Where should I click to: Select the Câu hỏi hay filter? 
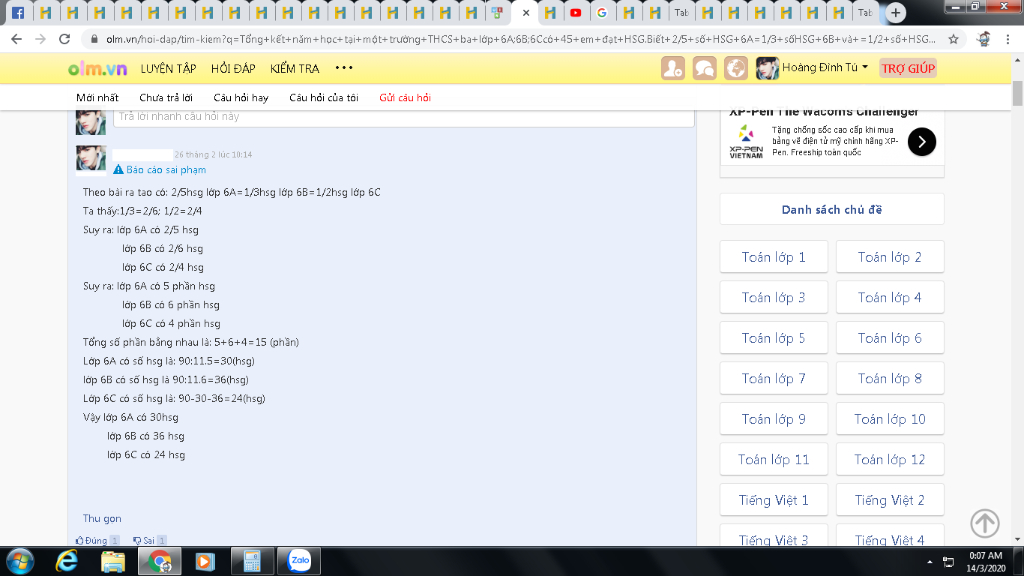click(x=240, y=98)
